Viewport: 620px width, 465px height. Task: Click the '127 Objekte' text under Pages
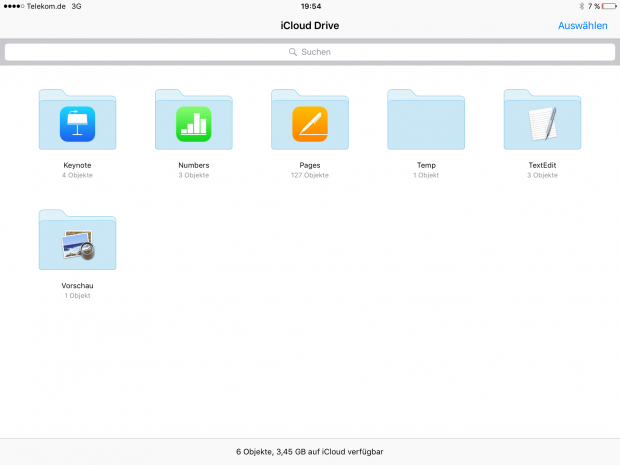pyautogui.click(x=309, y=175)
